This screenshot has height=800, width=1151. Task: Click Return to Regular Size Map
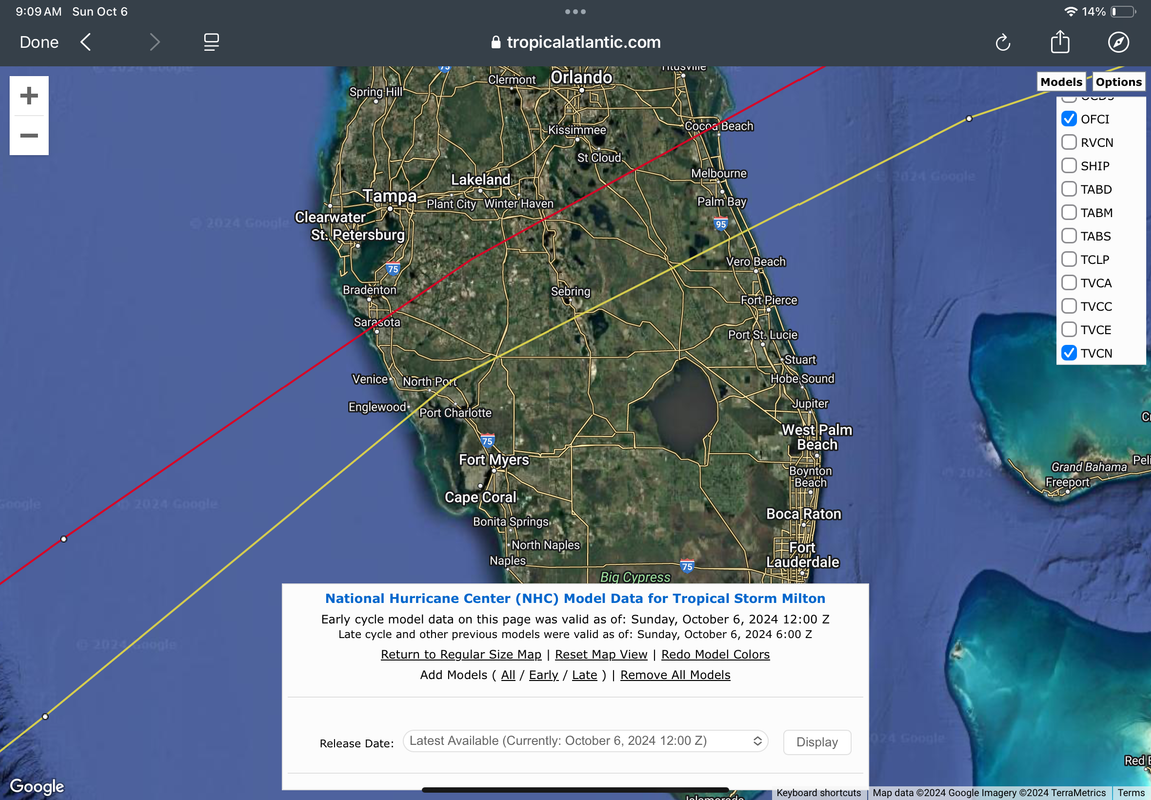click(x=461, y=655)
